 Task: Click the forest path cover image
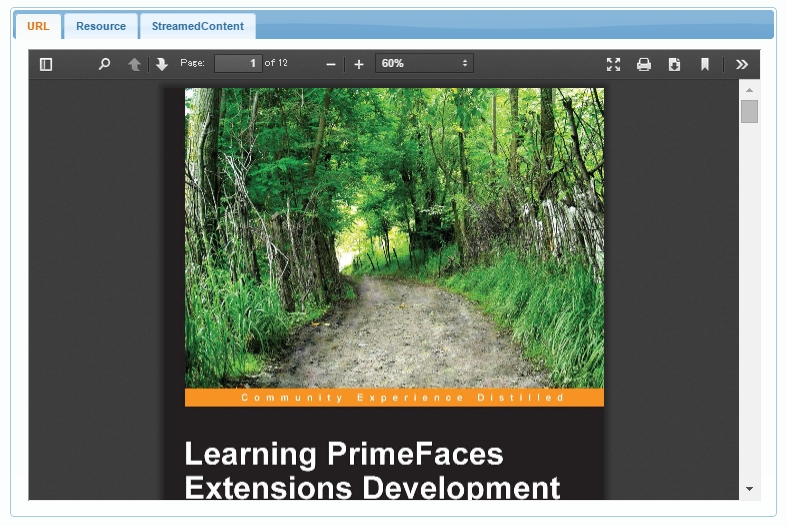click(x=395, y=238)
